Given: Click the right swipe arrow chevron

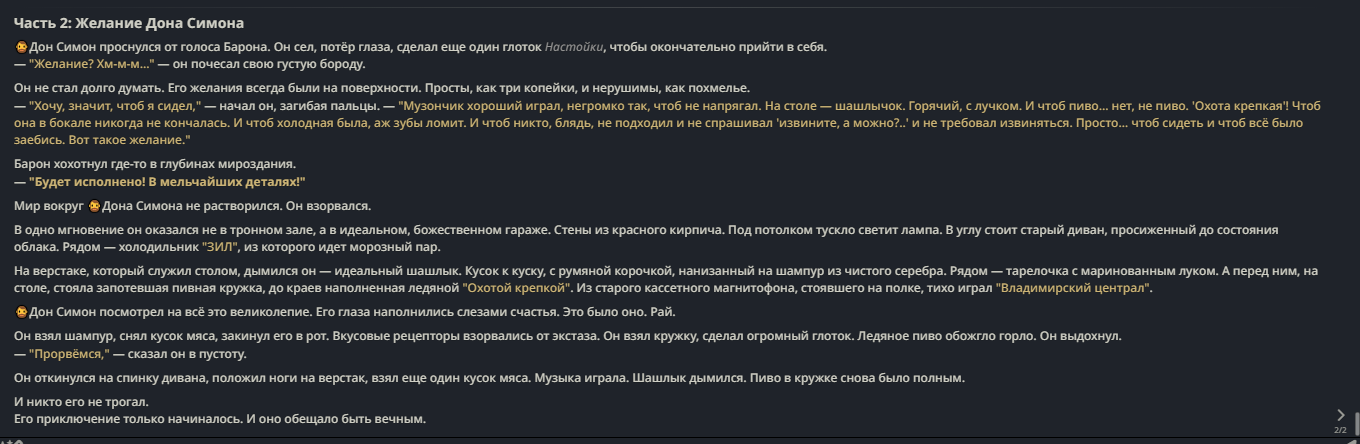Looking at the screenshot, I should point(1341,414).
